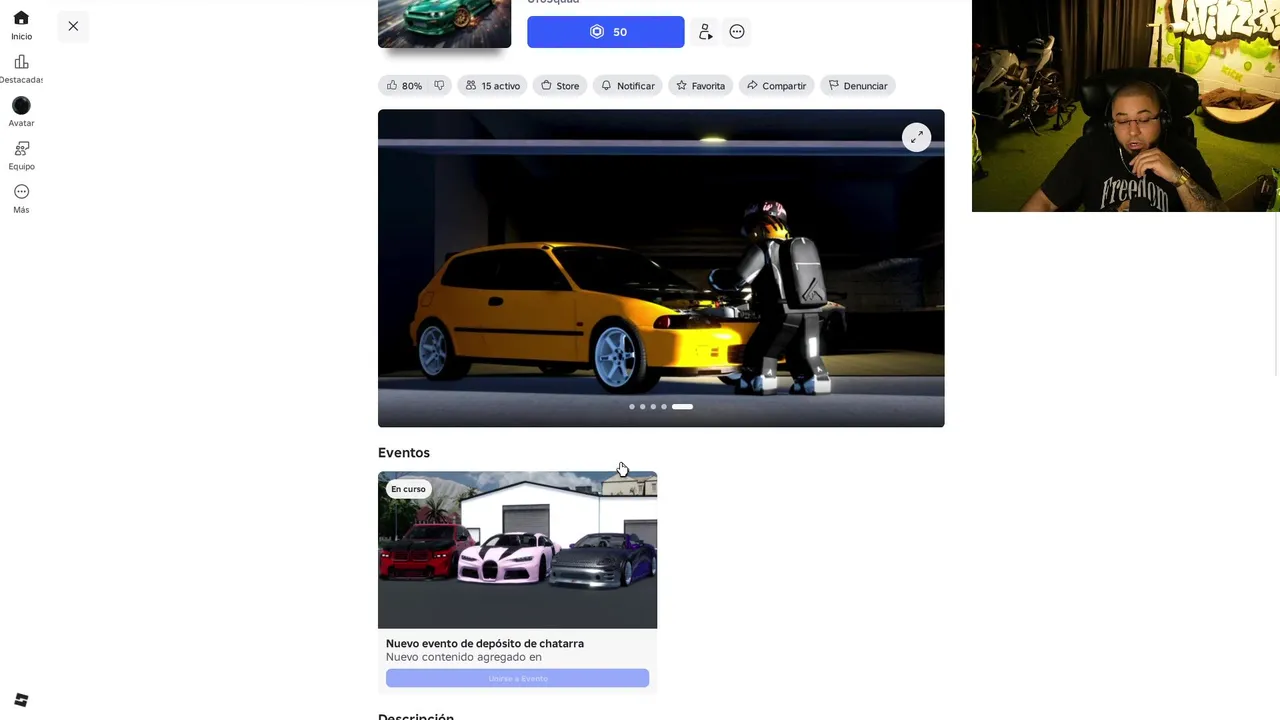This screenshot has height=720, width=1280.
Task: Open the Store button
Action: [x=560, y=86]
